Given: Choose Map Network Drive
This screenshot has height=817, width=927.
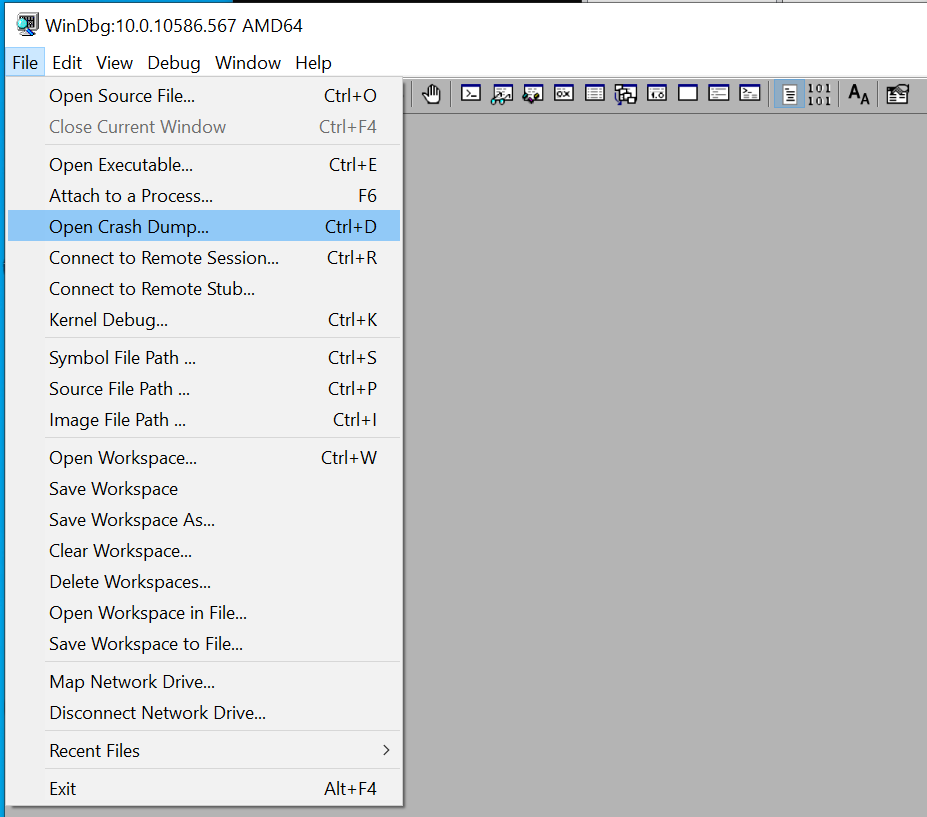Looking at the screenshot, I should point(204,682).
